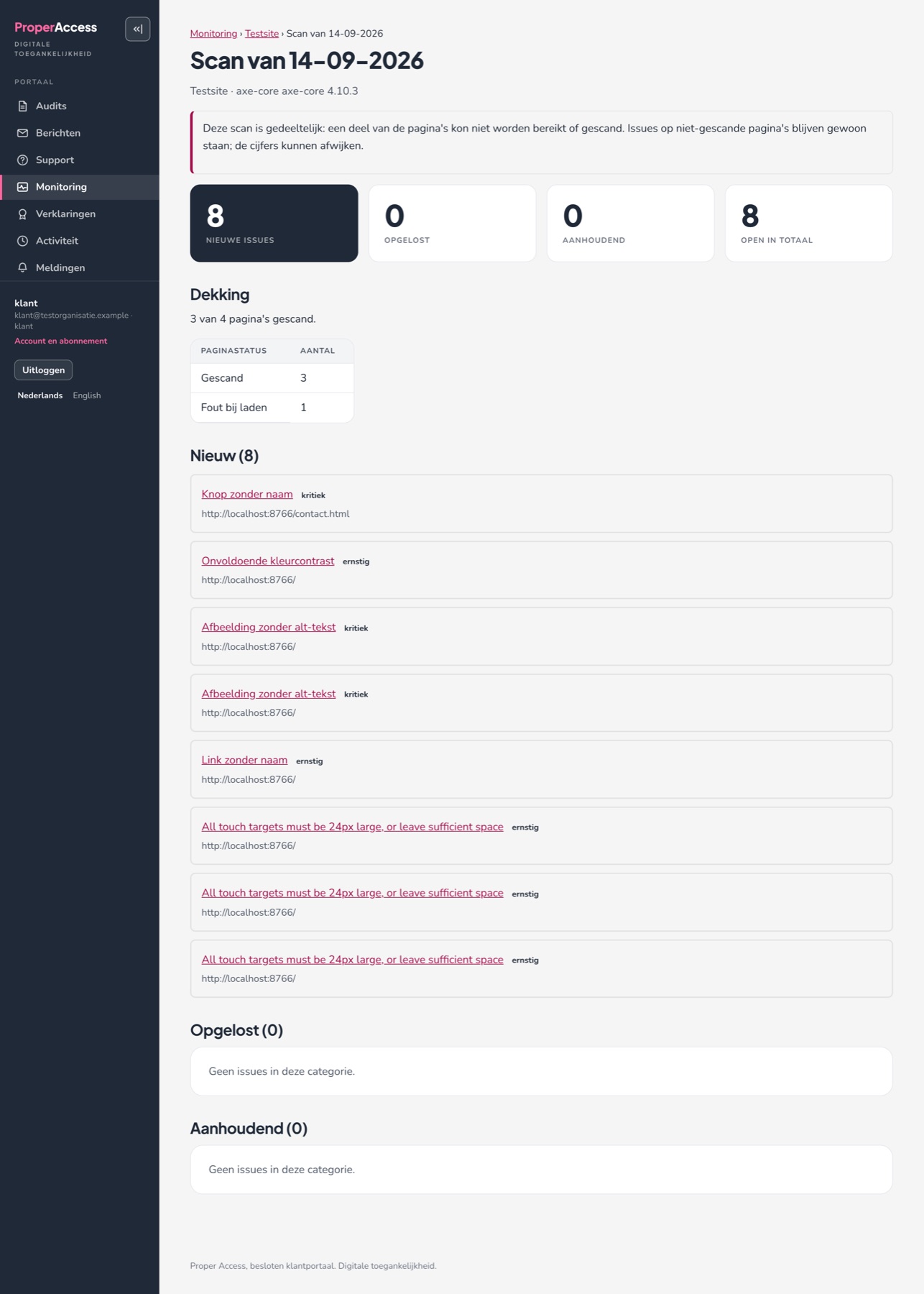The height and width of the screenshot is (1294, 924).
Task: Click the kritiek label beside Knop zonder naam
Action: (x=313, y=495)
